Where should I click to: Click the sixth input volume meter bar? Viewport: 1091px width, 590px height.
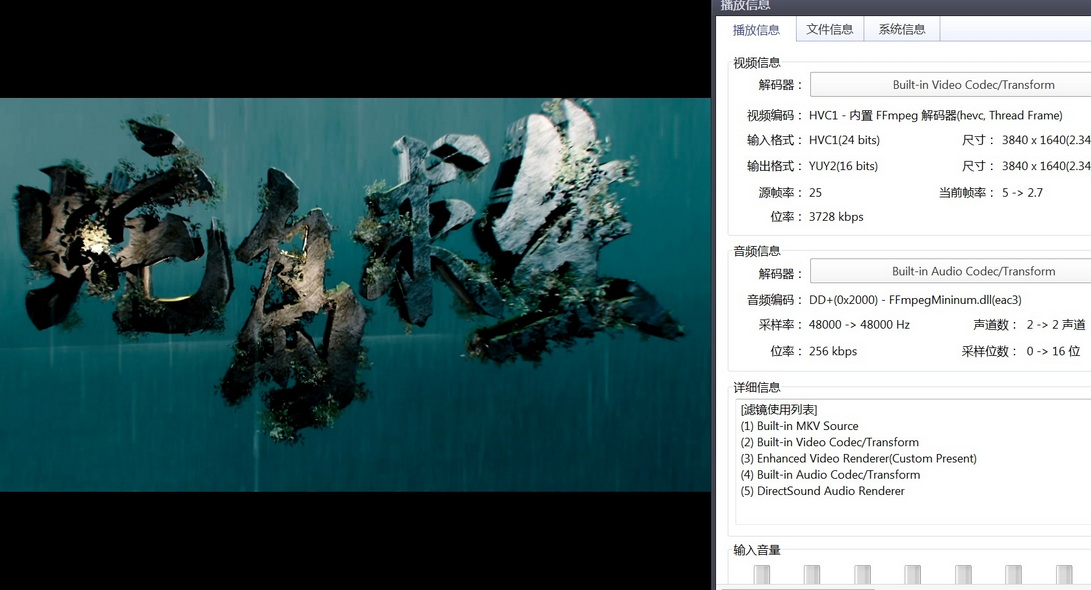coord(1014,575)
